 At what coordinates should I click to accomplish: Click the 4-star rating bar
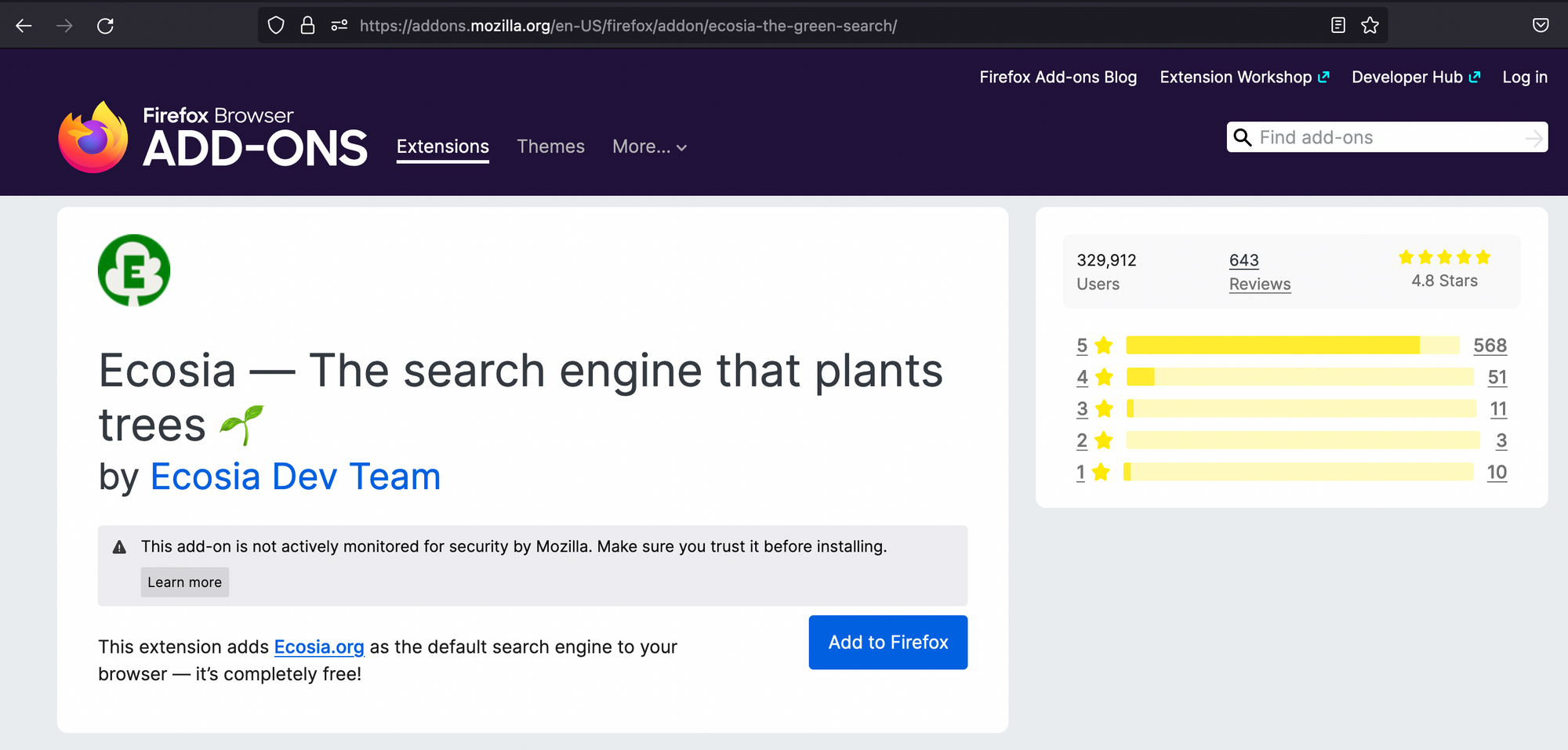(x=1300, y=377)
